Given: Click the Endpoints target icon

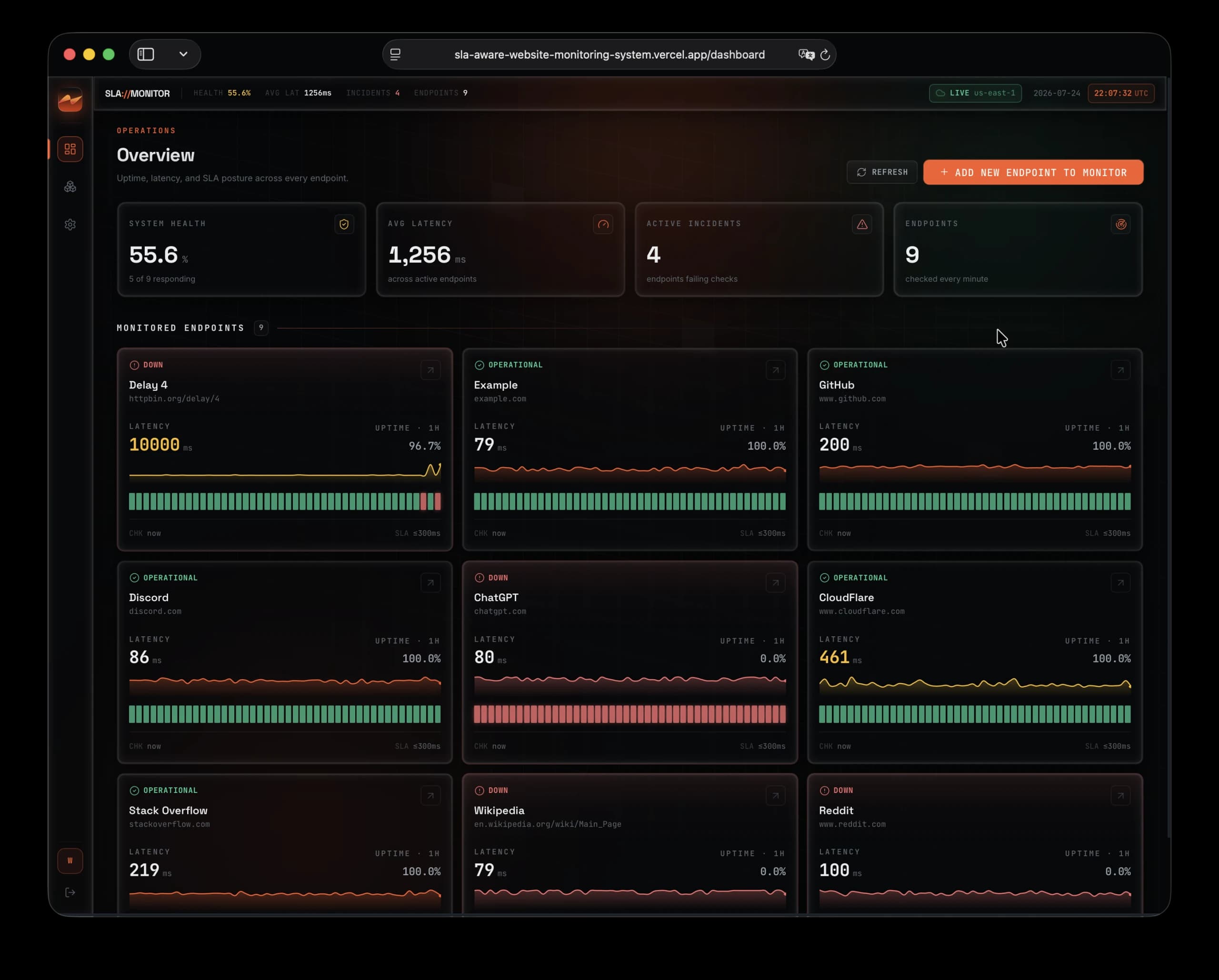Looking at the screenshot, I should click(x=1121, y=224).
